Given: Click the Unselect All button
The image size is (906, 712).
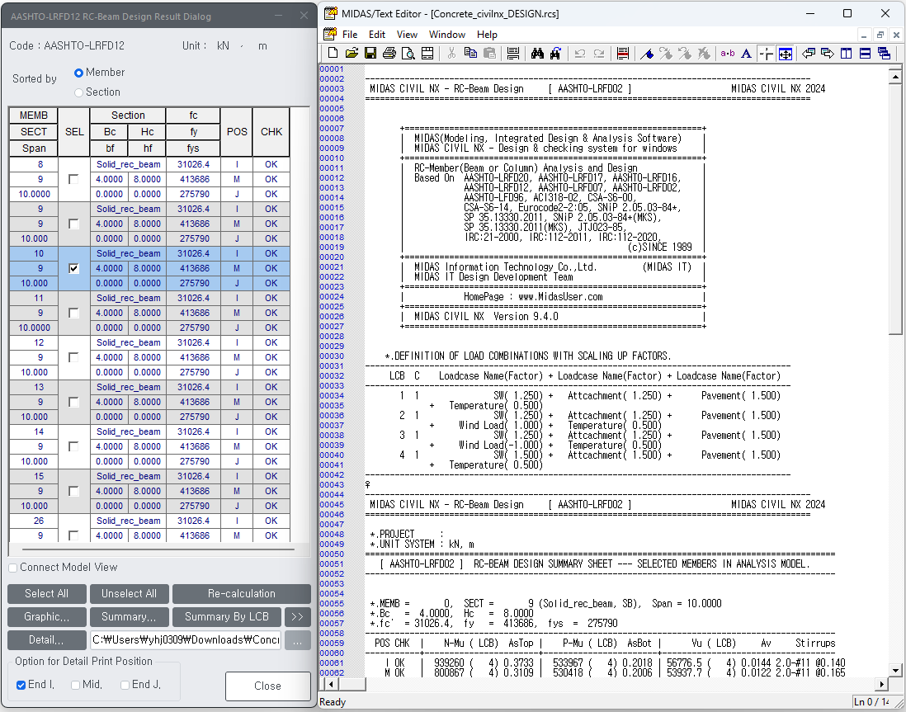Looking at the screenshot, I should 129,594.
